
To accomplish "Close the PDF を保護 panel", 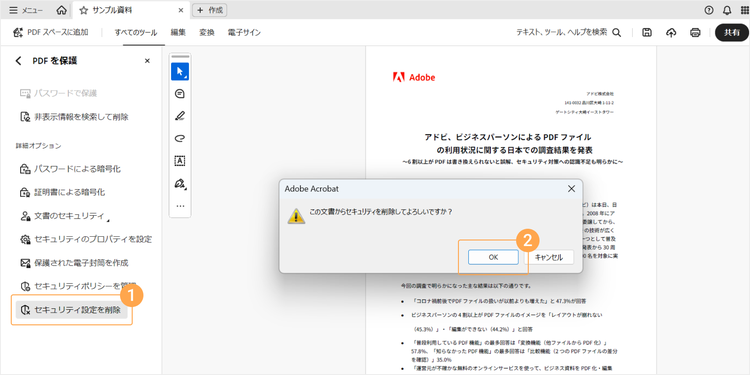I will (x=147, y=61).
